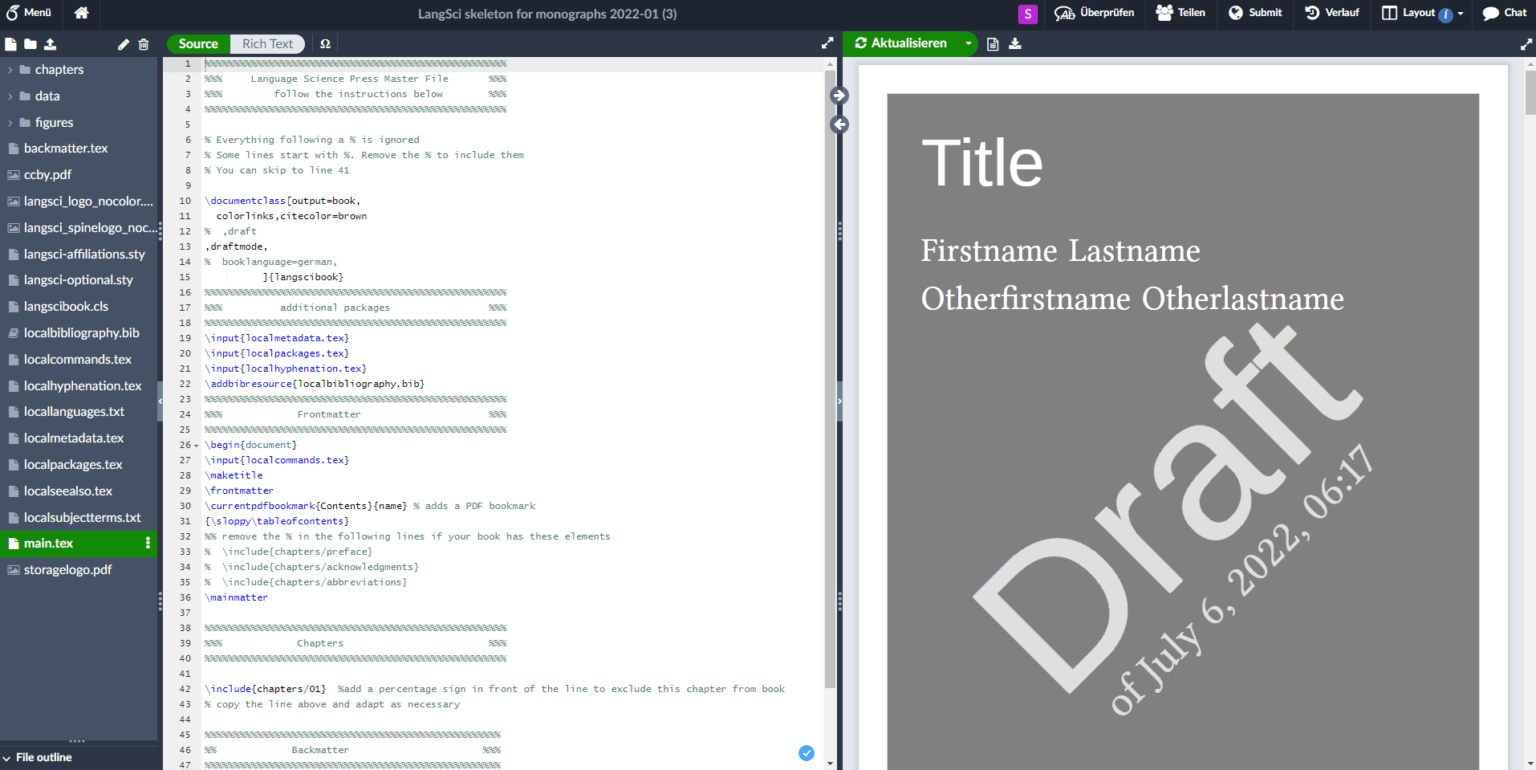Open localmetadata.tex in the file tree
Viewport: 1536px width, 770px height.
[x=74, y=438]
